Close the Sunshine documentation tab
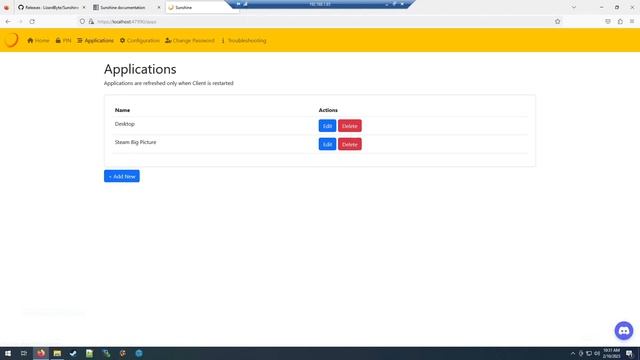Image resolution: width=640 pixels, height=360 pixels. (x=159, y=7)
